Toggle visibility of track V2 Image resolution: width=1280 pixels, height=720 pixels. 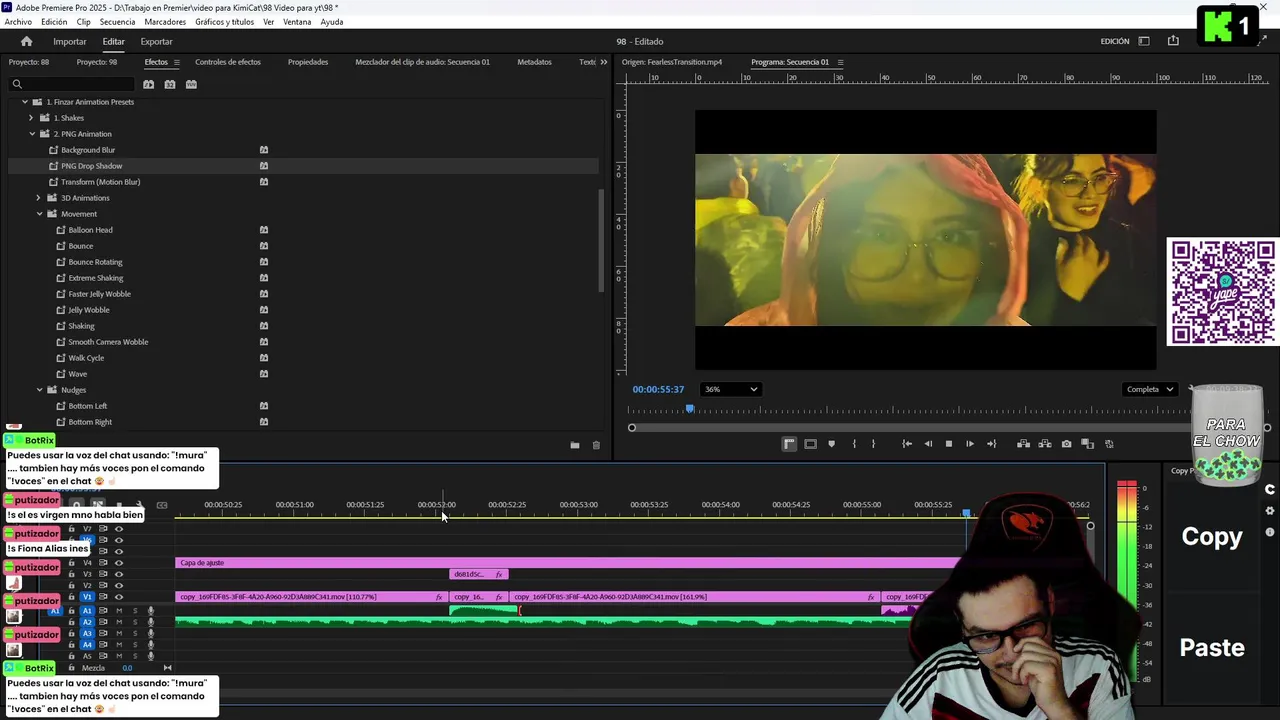click(118, 586)
